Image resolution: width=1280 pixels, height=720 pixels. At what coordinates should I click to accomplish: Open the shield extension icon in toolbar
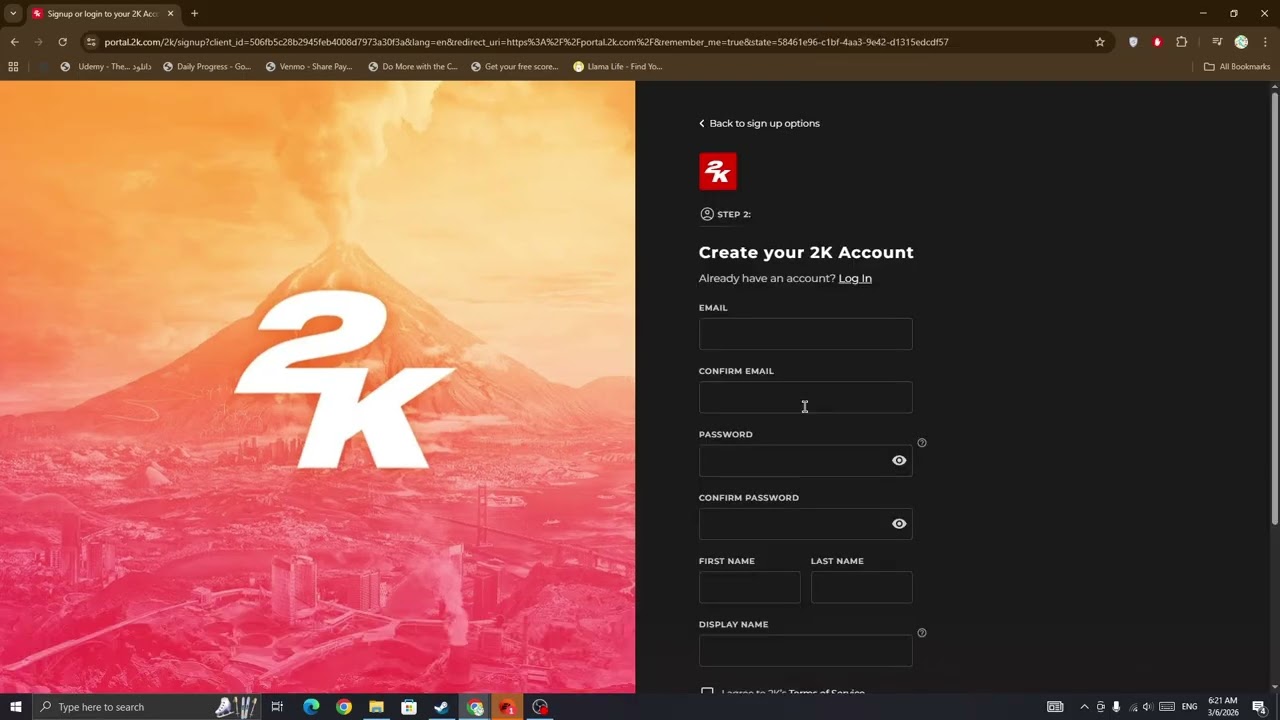click(1133, 42)
